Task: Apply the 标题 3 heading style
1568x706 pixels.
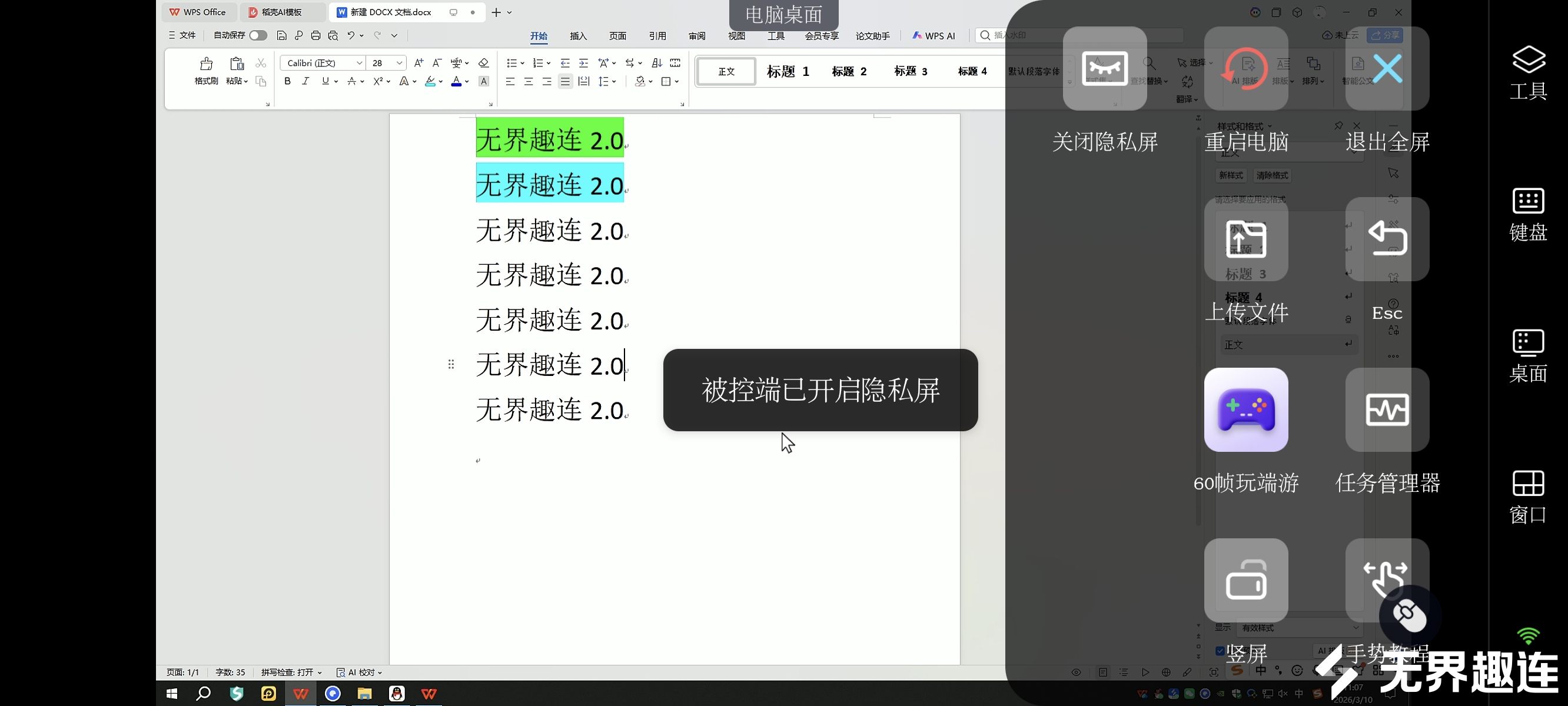Action: coord(911,71)
